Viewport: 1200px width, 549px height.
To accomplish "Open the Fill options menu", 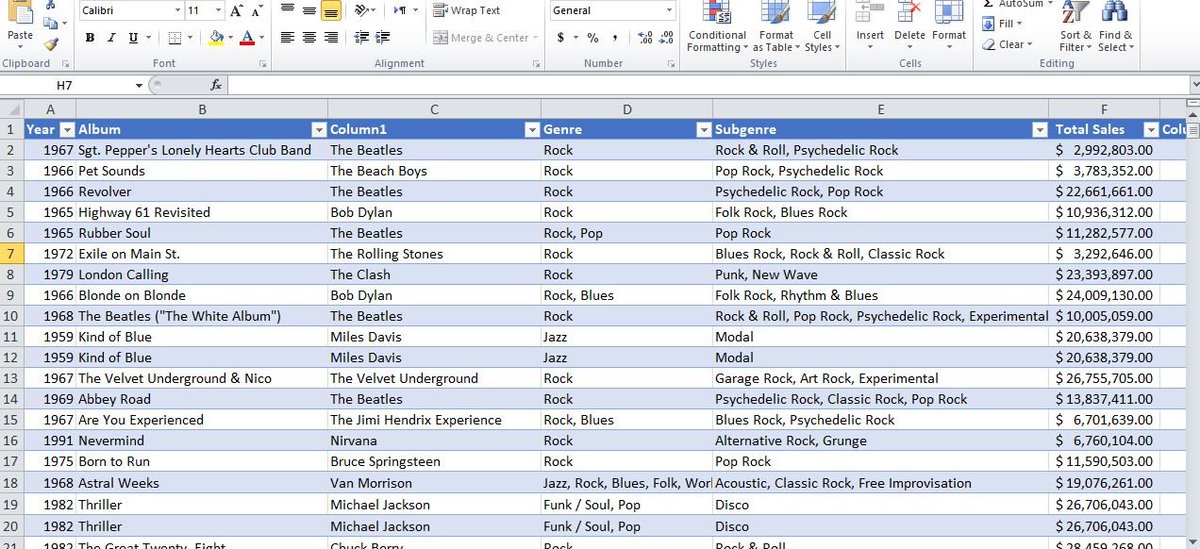I will pyautogui.click(x=1002, y=24).
